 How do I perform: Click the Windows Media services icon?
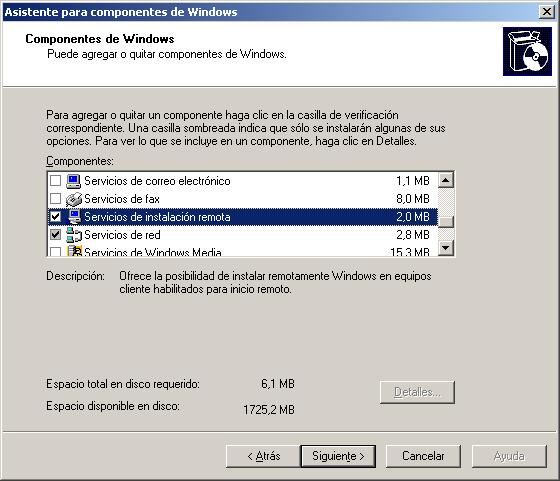pos(75,251)
